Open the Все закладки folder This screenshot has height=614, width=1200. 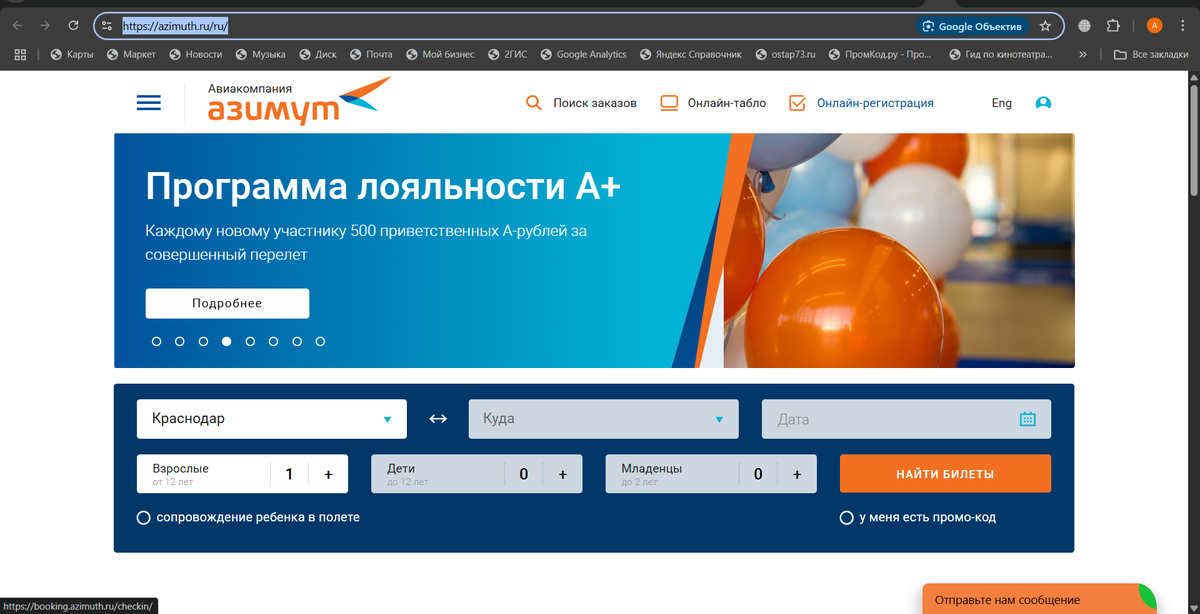point(1151,55)
